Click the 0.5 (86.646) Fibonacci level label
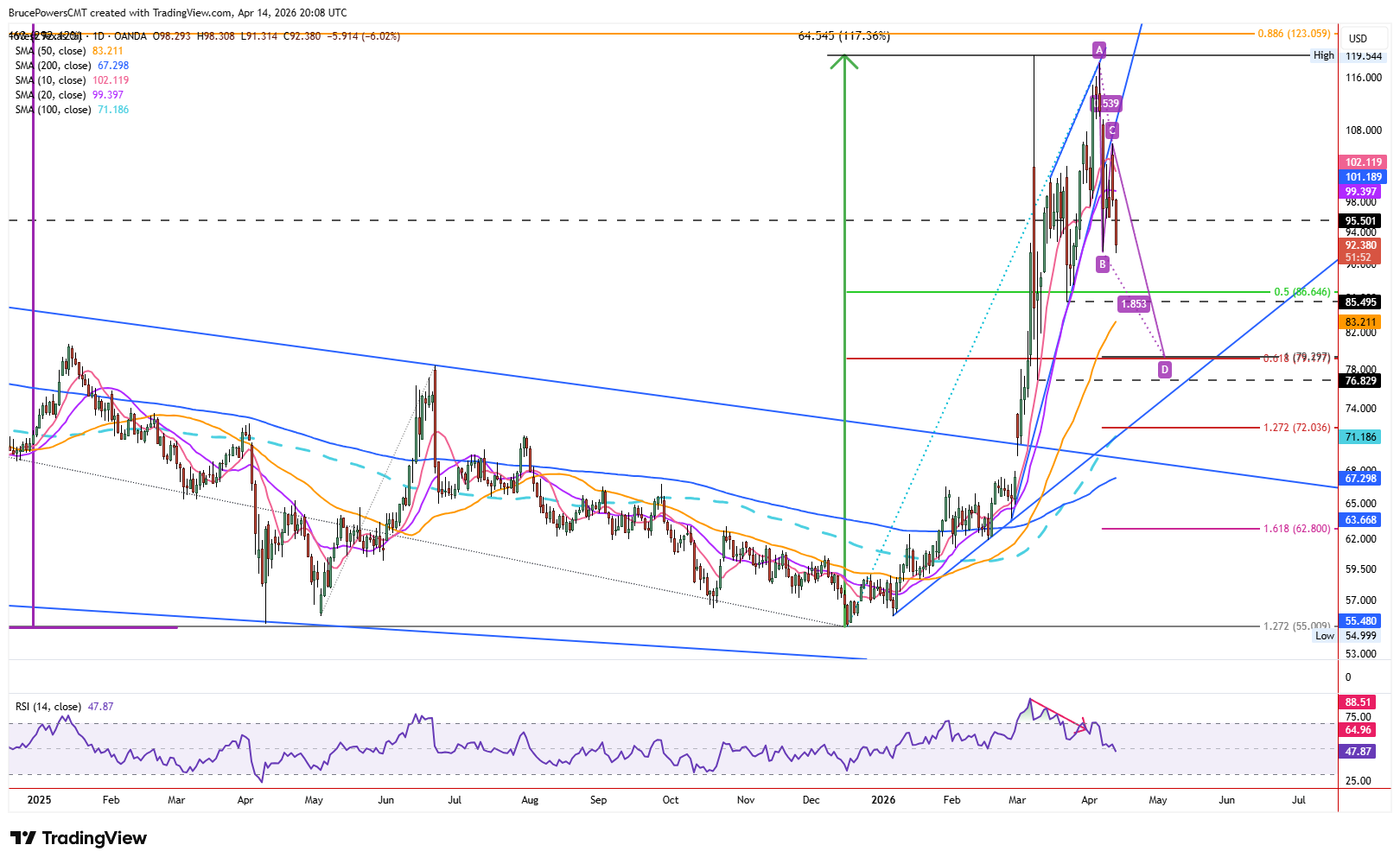Screen dimensions: 1400x864 (x=1302, y=292)
